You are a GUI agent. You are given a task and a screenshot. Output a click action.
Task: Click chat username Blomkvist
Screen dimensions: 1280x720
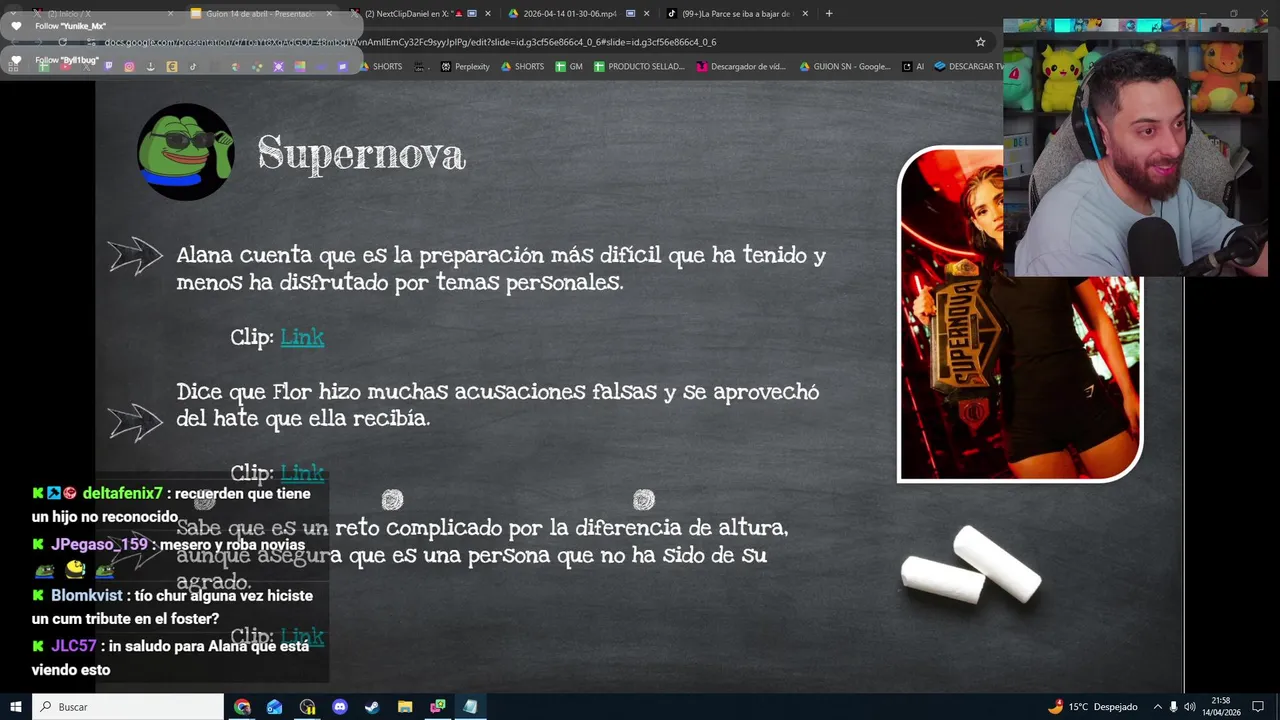[86, 595]
